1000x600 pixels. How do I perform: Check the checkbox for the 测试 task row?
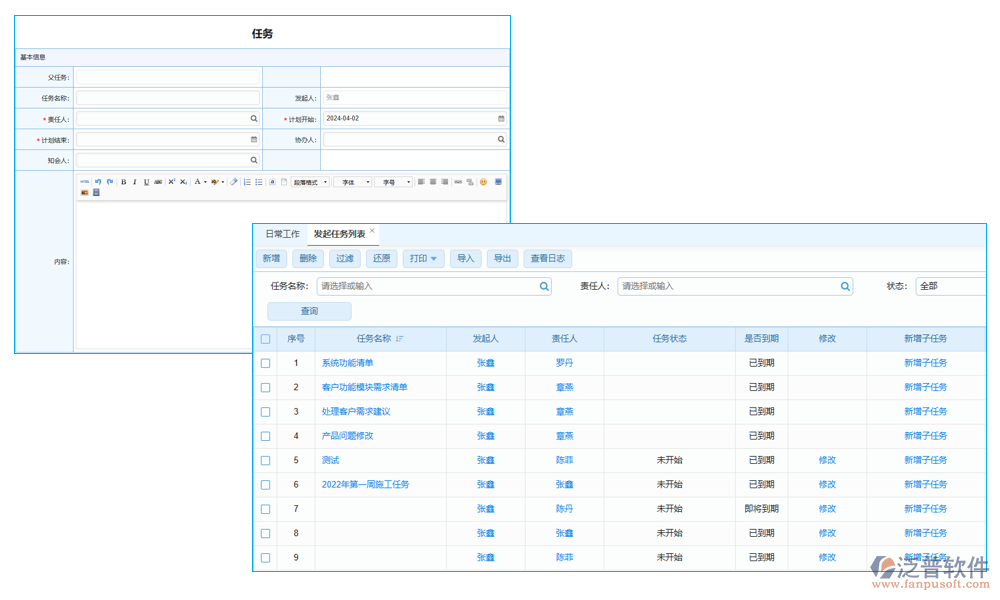pyautogui.click(x=265, y=460)
